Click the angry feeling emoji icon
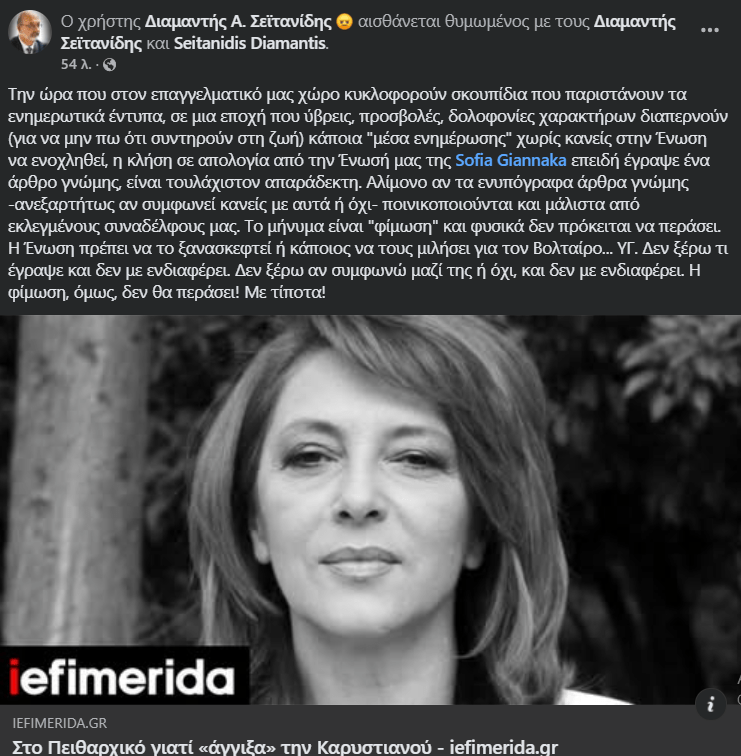 click(x=344, y=22)
